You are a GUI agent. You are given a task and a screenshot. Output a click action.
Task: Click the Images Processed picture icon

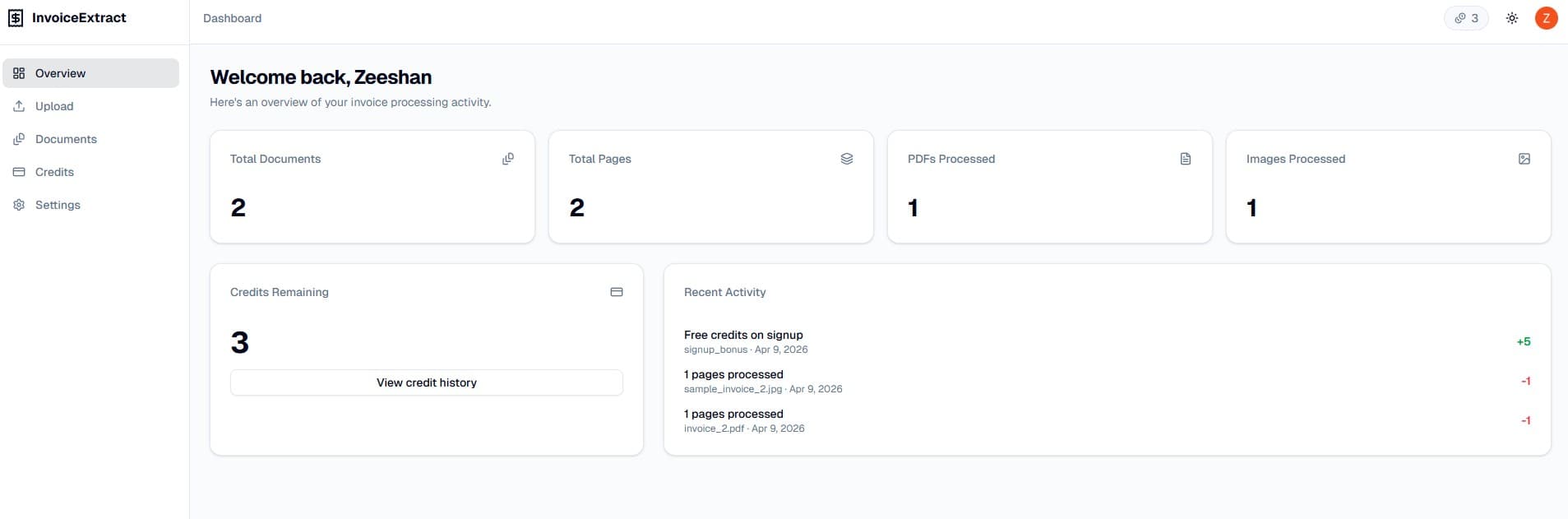pyautogui.click(x=1524, y=159)
